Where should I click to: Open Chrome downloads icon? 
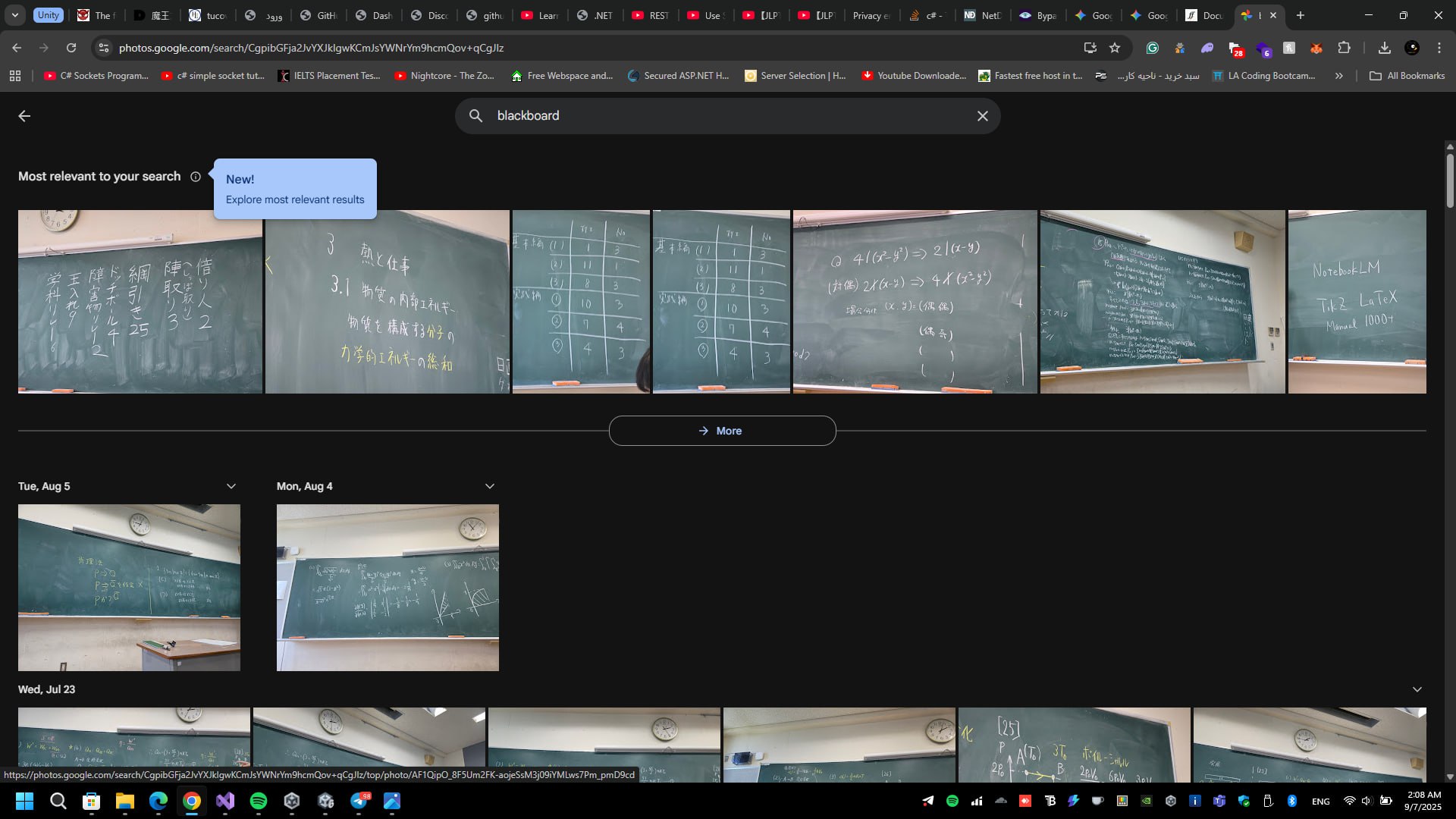tap(1384, 48)
